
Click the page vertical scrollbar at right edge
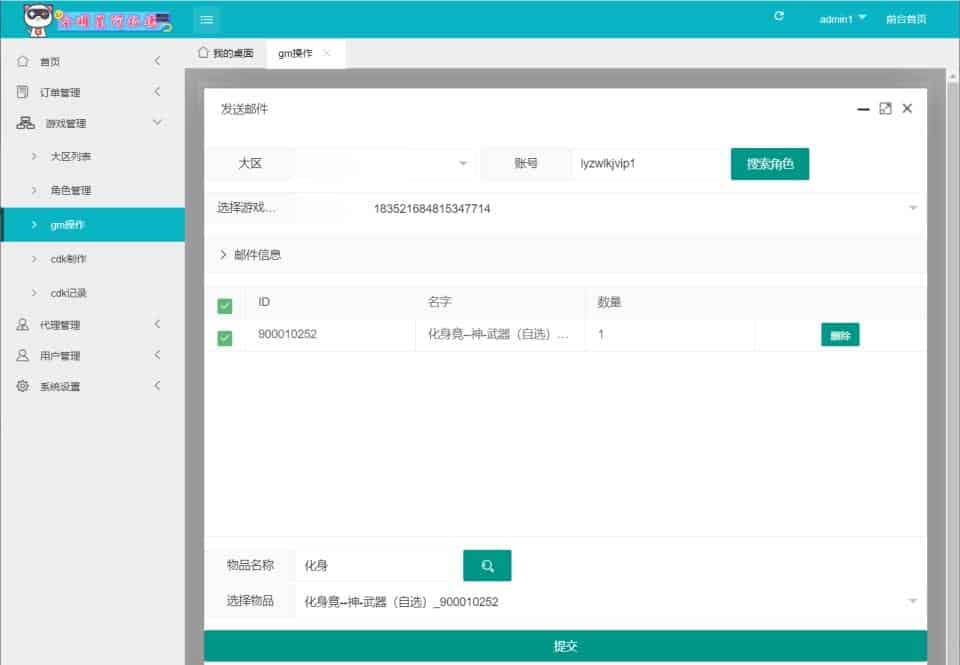952,367
